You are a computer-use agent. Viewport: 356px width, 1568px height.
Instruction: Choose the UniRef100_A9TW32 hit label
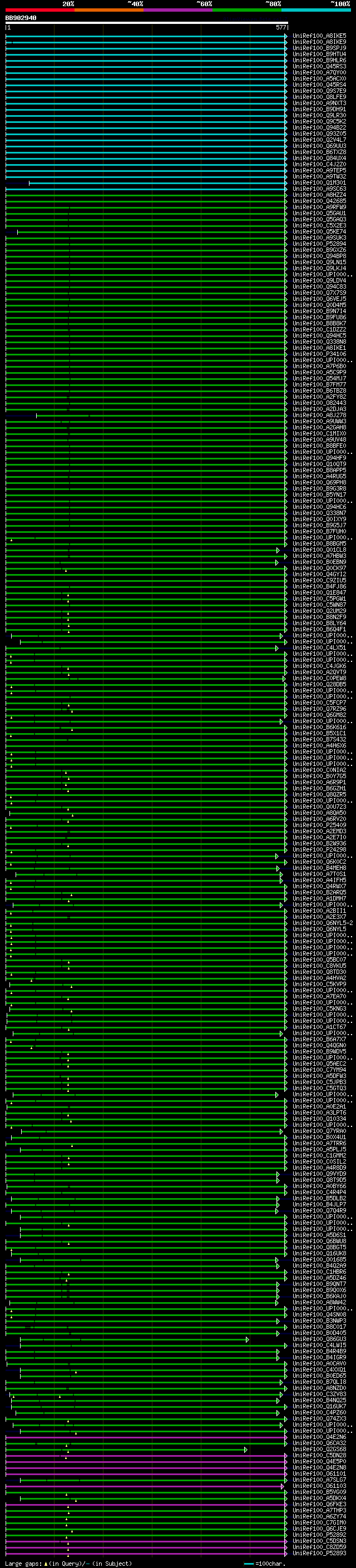point(319,176)
